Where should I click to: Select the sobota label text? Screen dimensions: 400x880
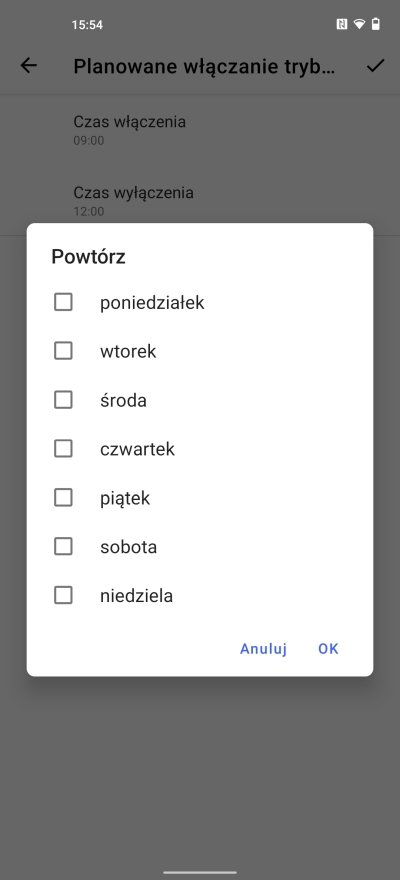pos(128,547)
